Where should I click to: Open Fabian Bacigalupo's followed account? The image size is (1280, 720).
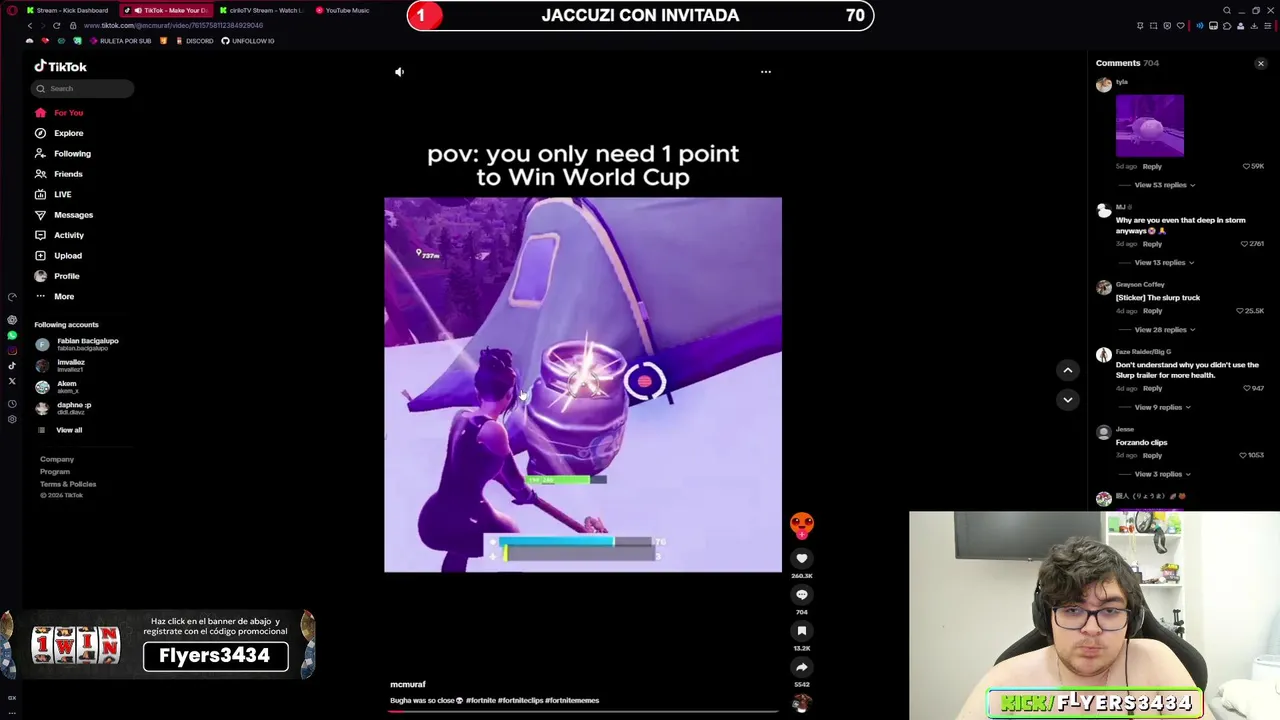(78, 344)
